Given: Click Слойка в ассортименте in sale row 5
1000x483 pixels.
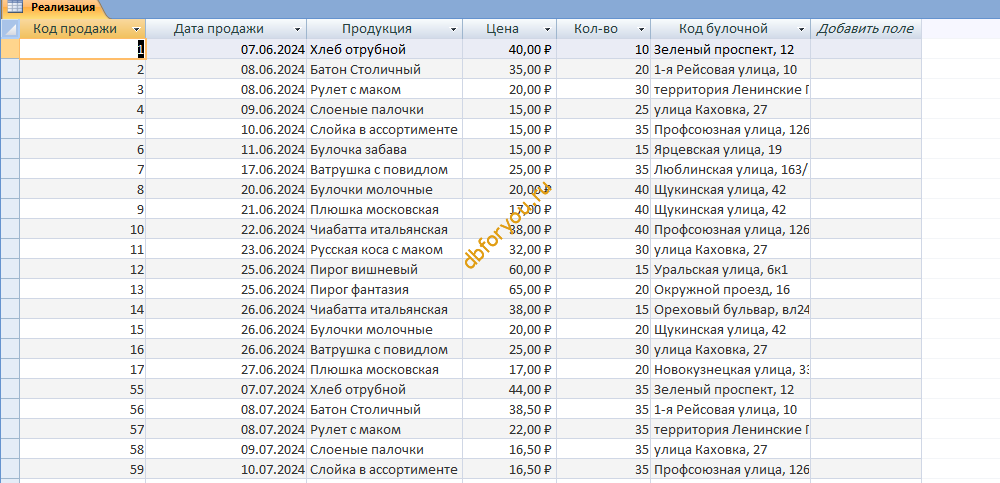Looking at the screenshot, I should pyautogui.click(x=385, y=130).
